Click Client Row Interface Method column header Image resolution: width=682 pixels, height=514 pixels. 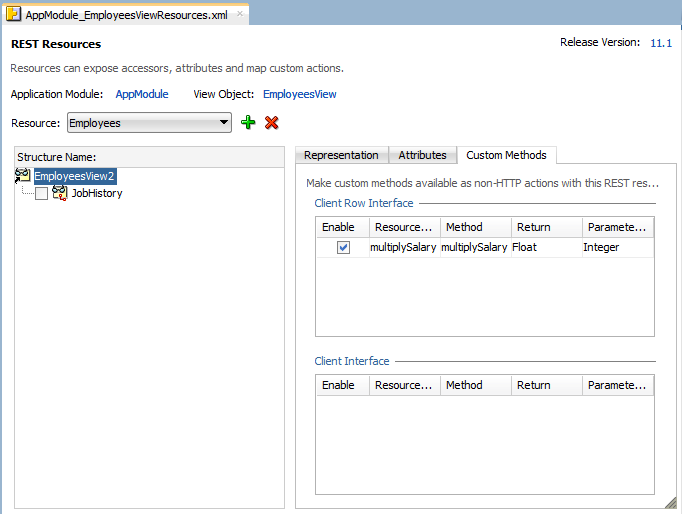476,227
